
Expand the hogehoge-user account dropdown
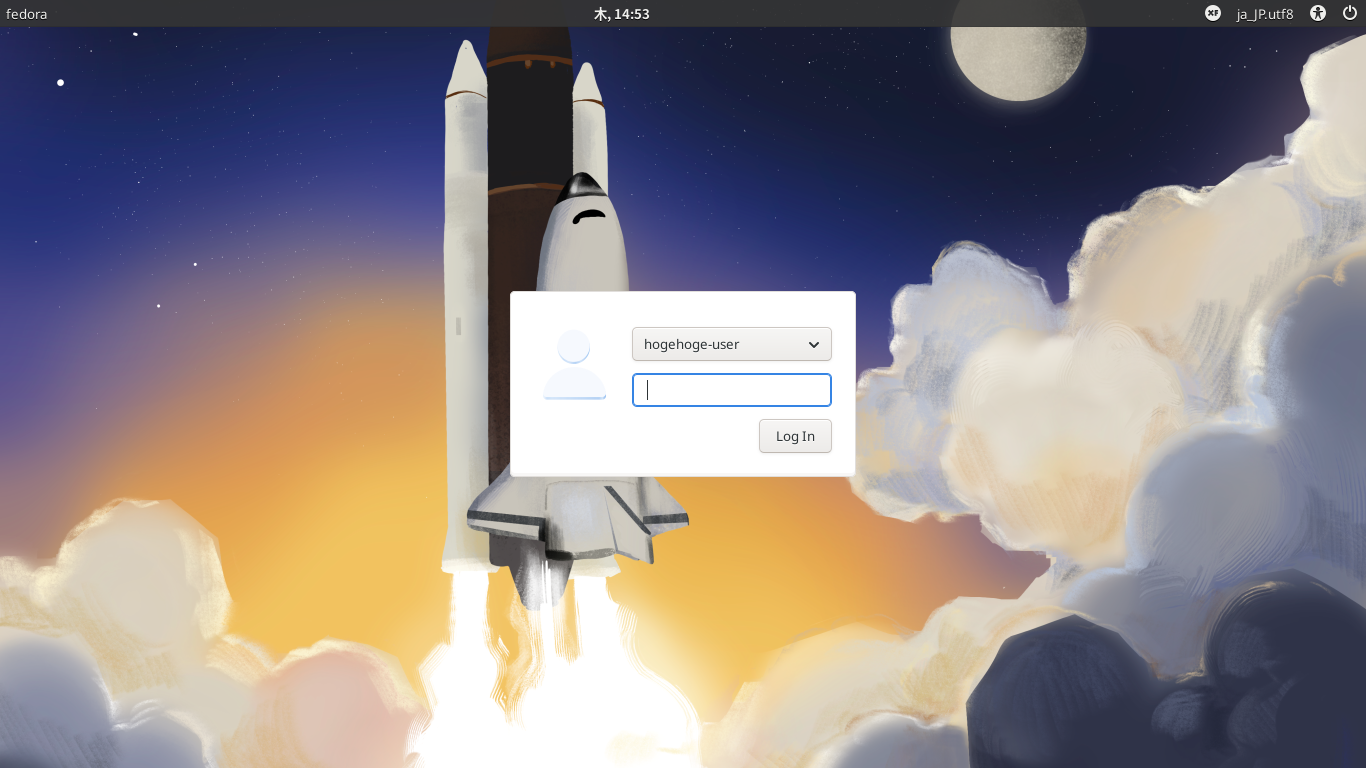click(x=732, y=344)
